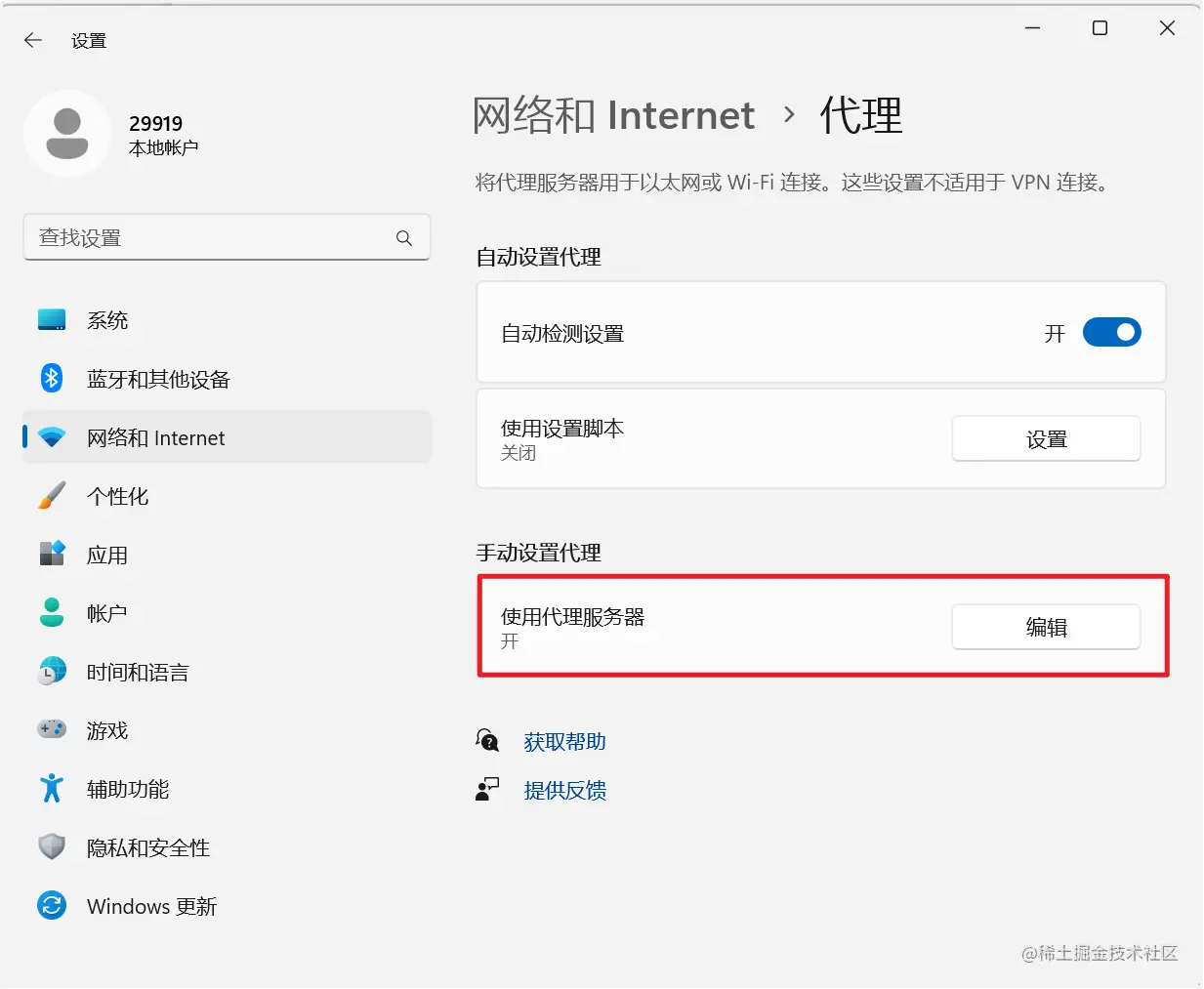
Task: Click the Wi-Fi icon next to 网络和 Internet
Action: coord(51,437)
